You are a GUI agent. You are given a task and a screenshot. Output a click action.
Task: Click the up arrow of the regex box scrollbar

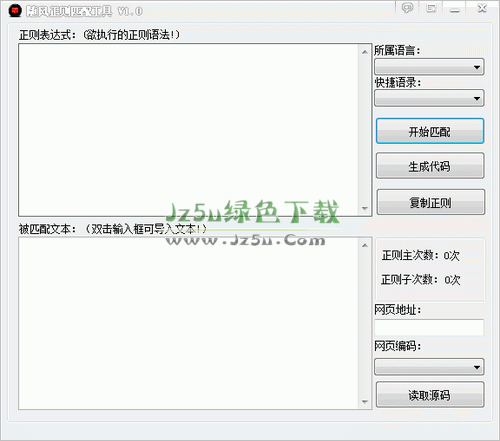(x=365, y=52)
